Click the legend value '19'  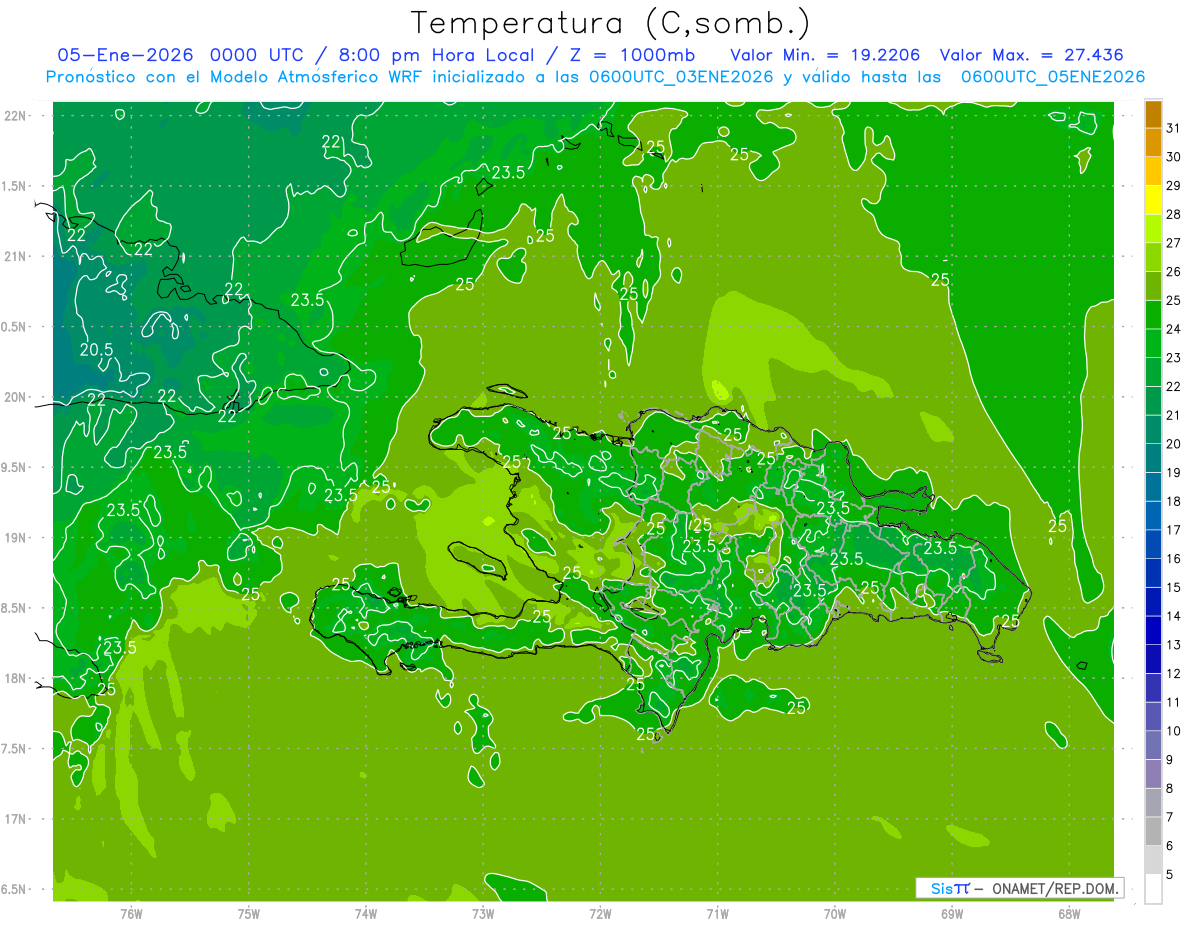click(1174, 472)
